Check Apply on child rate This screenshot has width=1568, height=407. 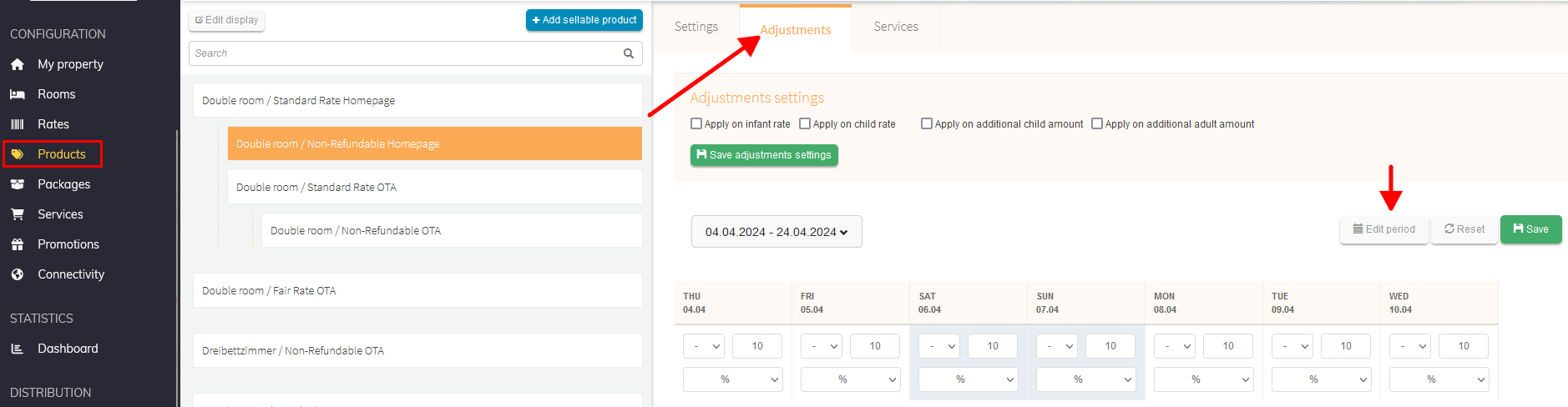click(x=805, y=123)
